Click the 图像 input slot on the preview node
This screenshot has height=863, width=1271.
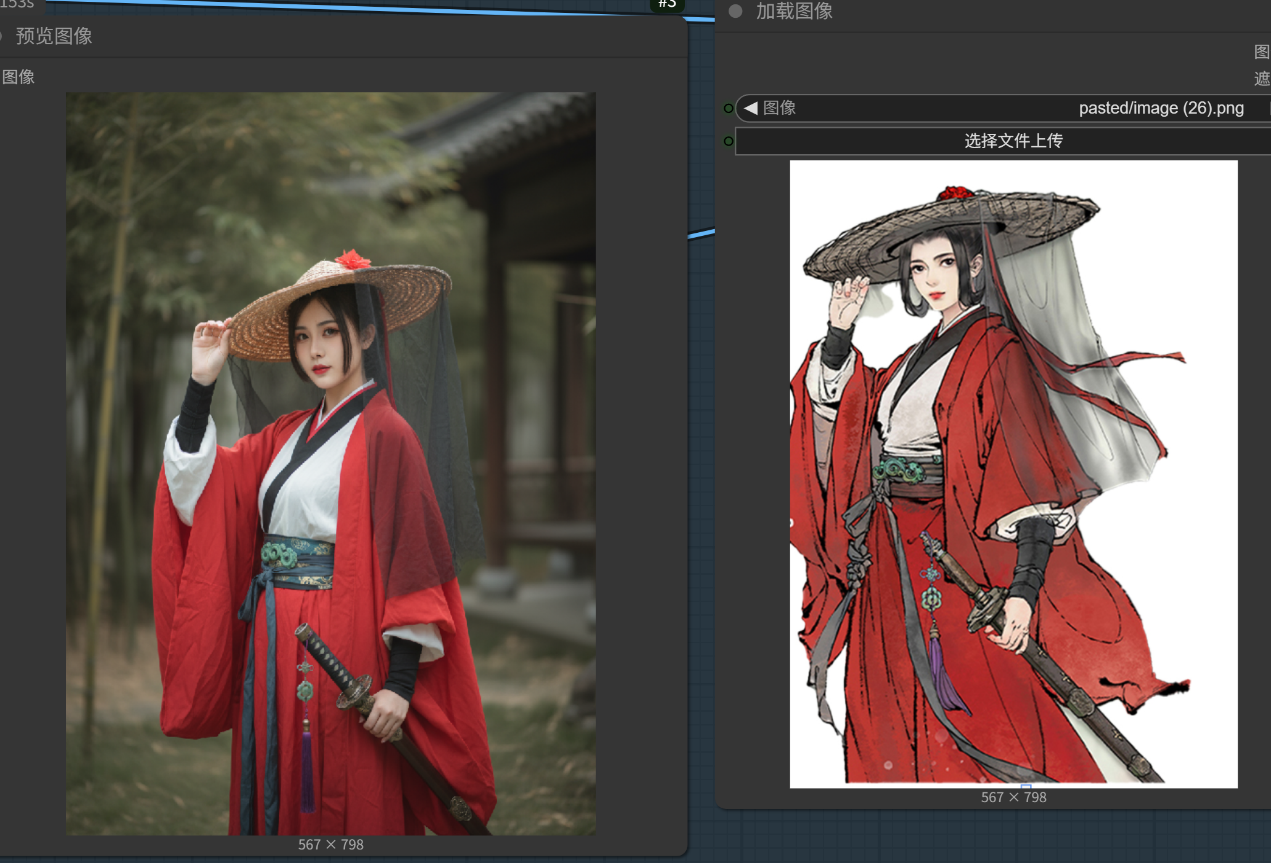pos(18,77)
